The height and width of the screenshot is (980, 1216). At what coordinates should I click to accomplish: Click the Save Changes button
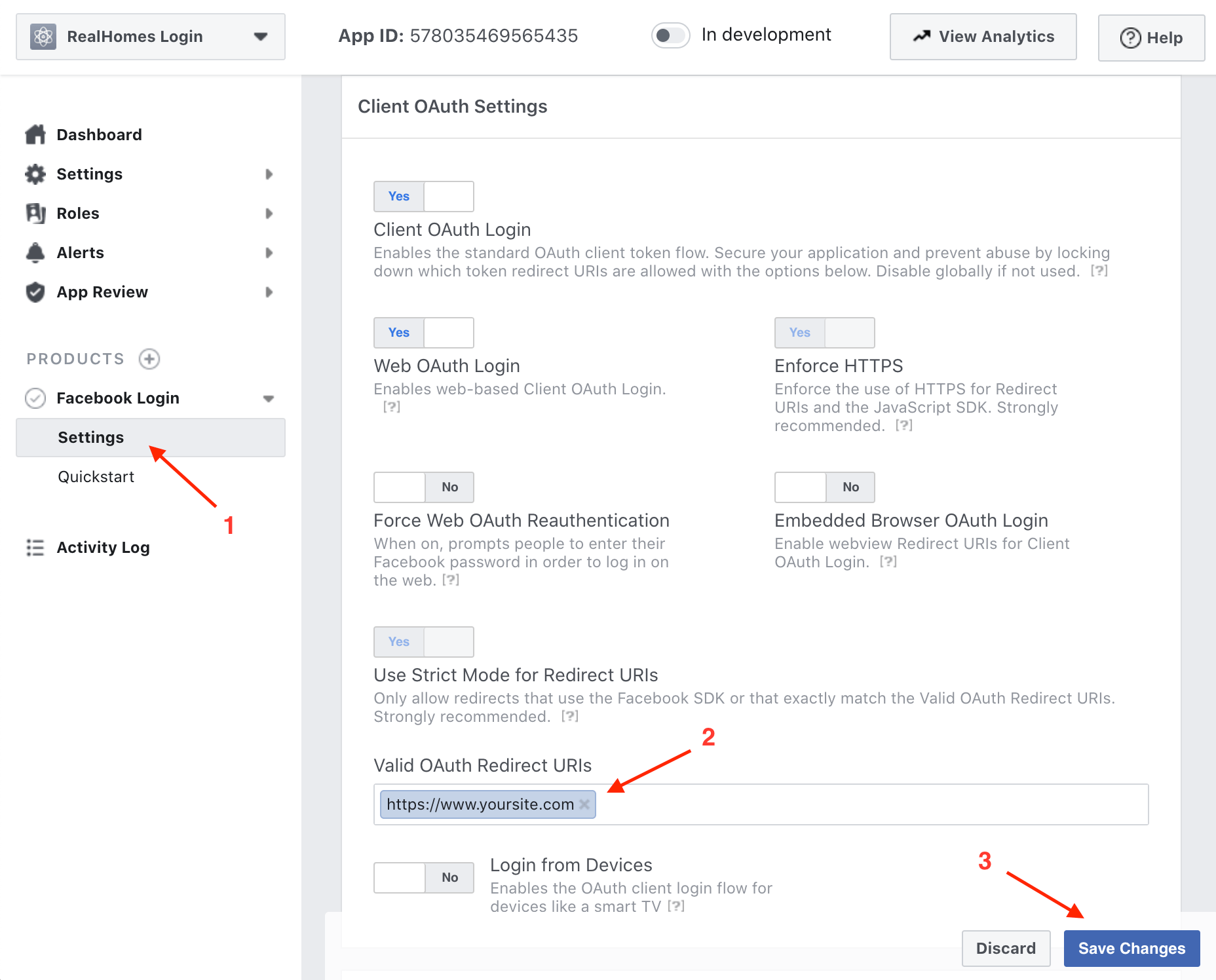coord(1131,949)
